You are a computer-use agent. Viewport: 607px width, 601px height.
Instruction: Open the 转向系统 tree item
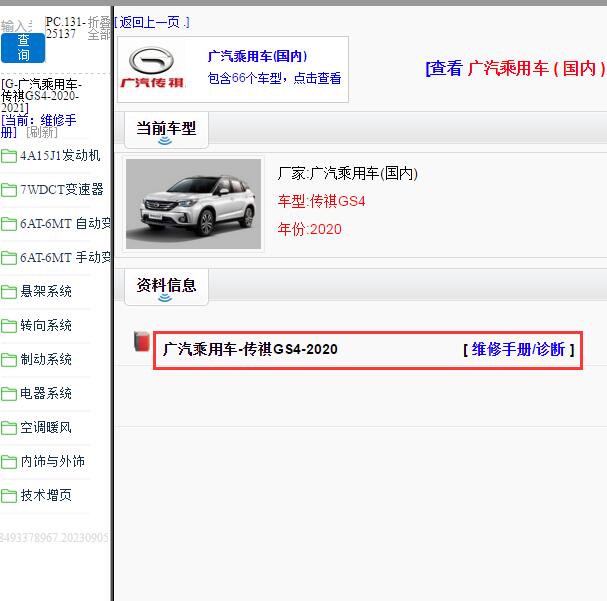[46, 325]
